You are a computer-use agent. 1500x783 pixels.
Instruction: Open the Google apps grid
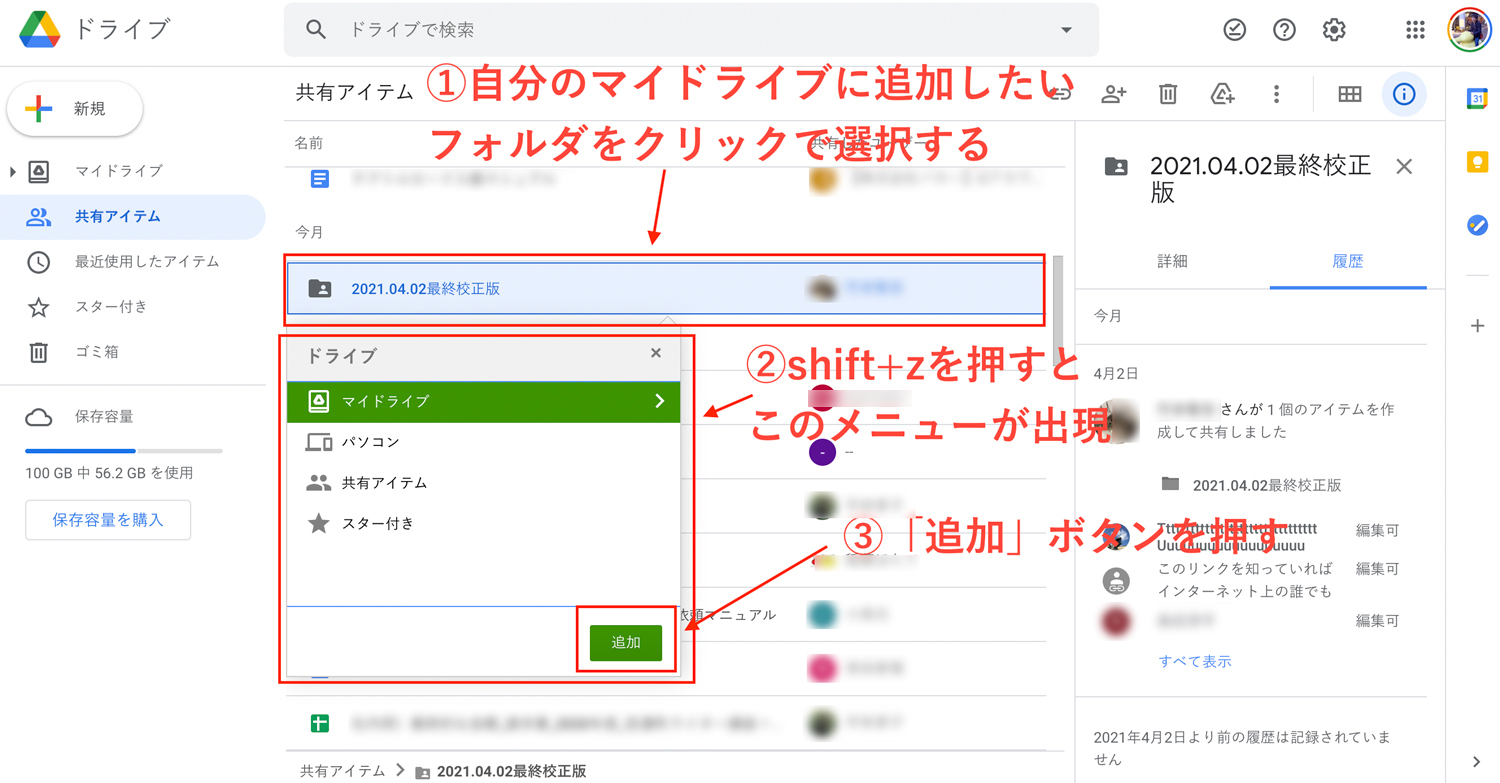point(1415,29)
